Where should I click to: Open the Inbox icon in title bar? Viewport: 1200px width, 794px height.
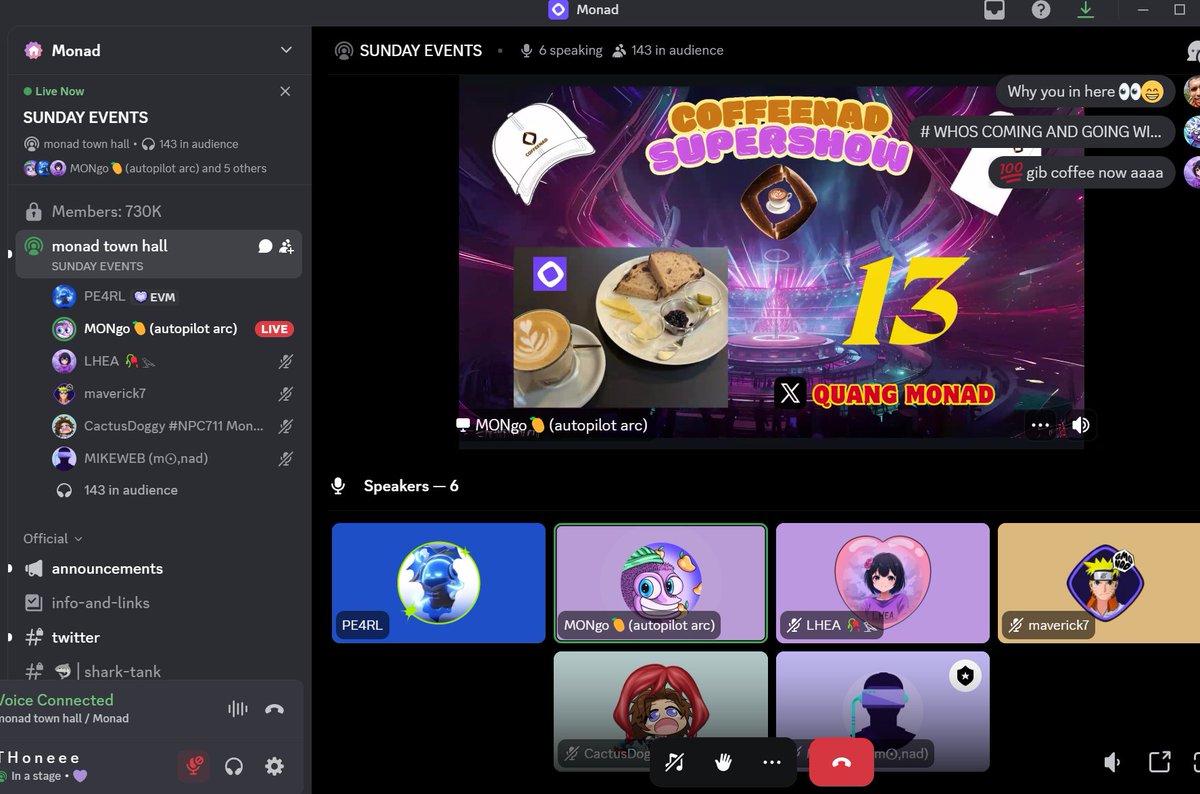(x=994, y=10)
